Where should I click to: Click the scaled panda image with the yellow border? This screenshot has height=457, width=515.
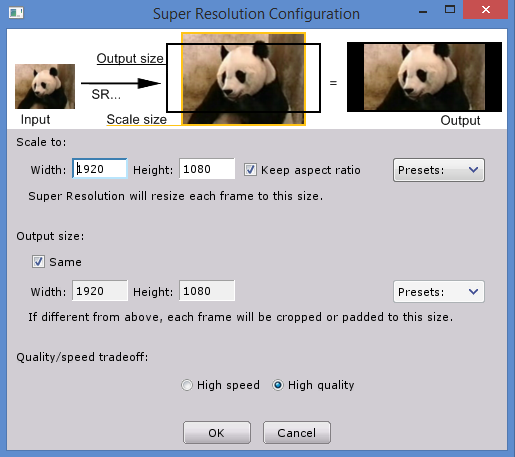pos(243,79)
